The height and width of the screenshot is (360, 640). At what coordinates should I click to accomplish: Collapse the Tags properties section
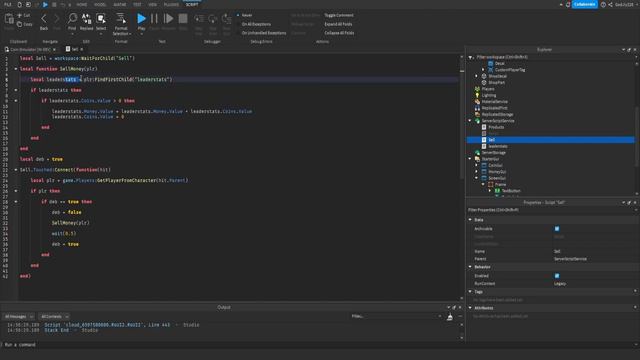470,292
